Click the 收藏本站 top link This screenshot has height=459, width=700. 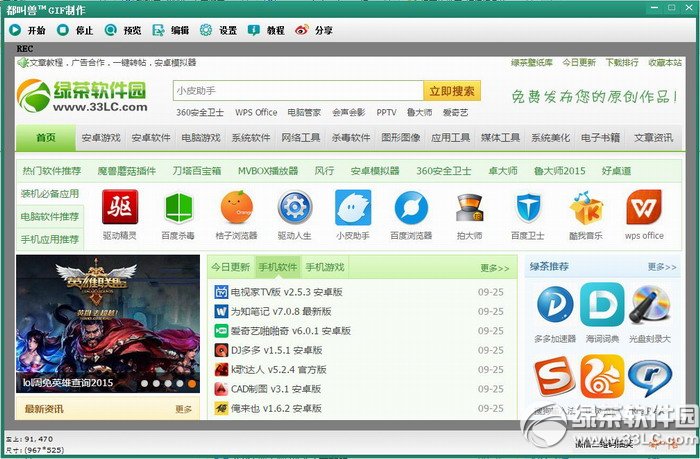coord(665,63)
